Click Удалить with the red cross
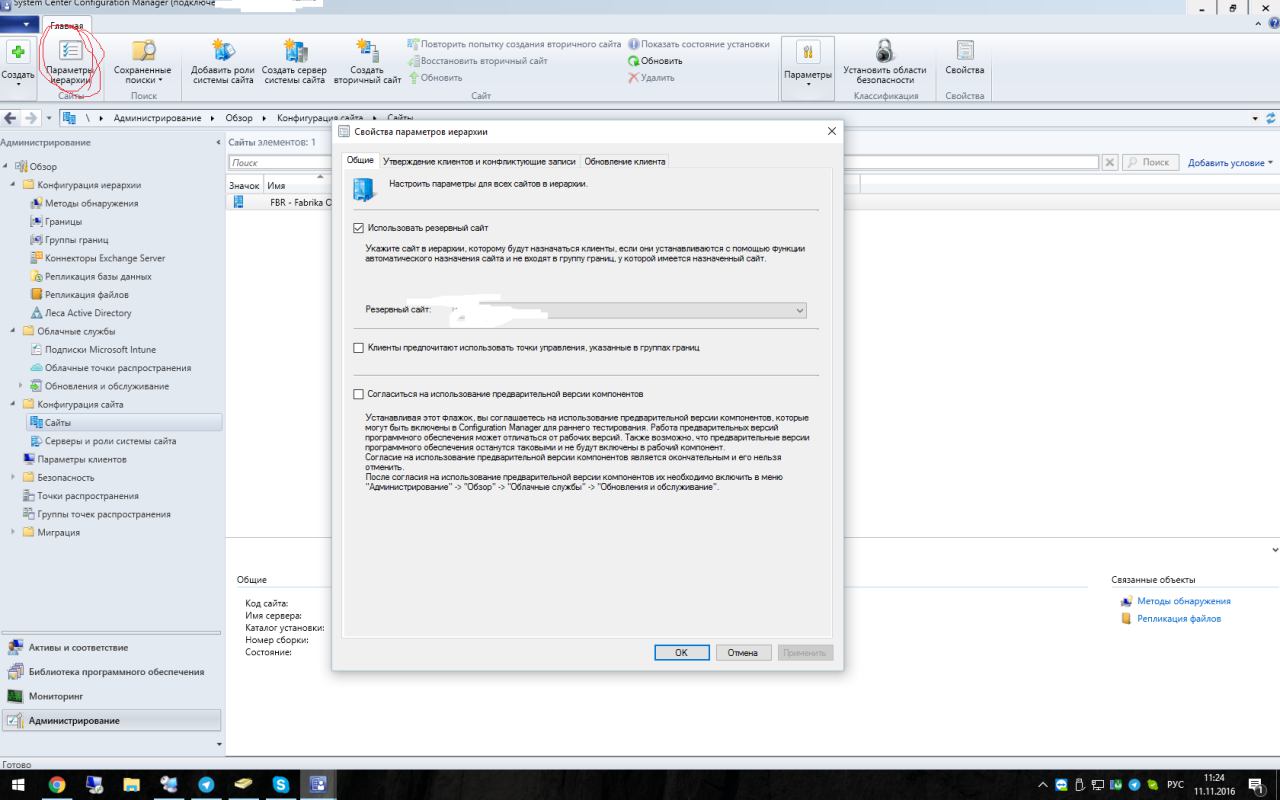 tap(651, 78)
